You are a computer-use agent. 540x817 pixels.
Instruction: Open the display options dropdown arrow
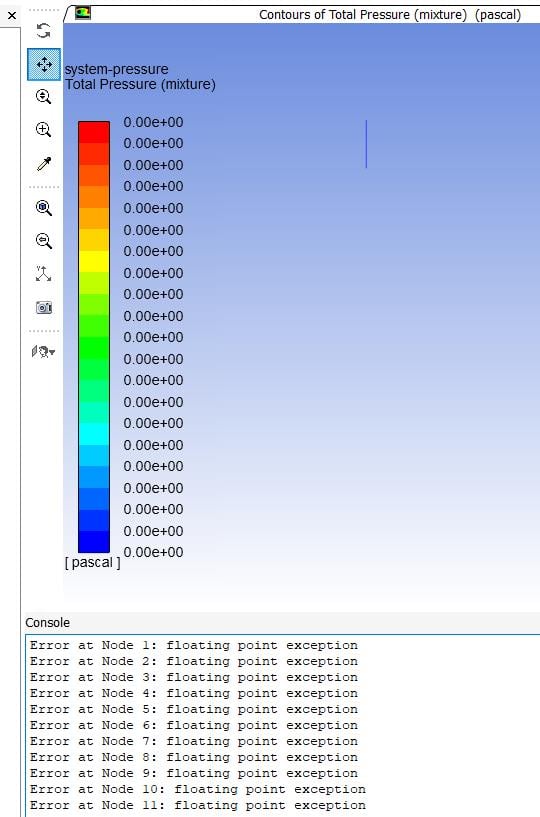52,353
